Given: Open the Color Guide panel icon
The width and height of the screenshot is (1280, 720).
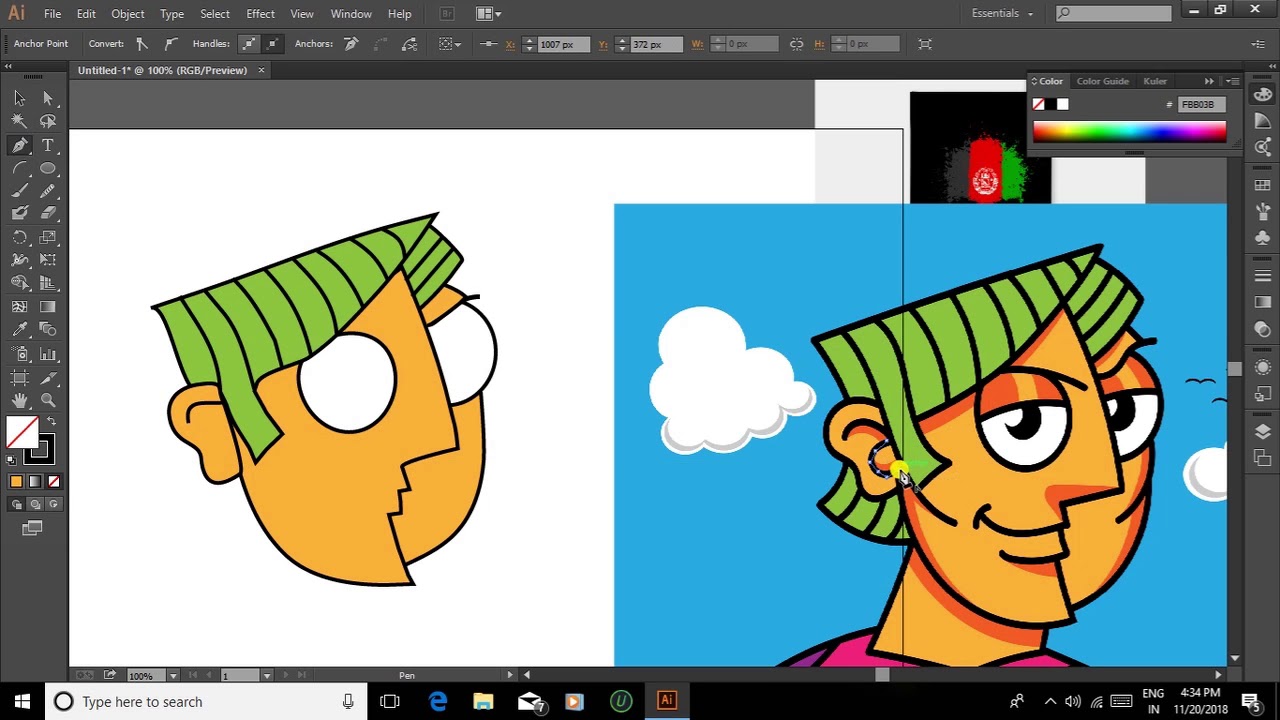Looking at the screenshot, I should coord(1102,81).
